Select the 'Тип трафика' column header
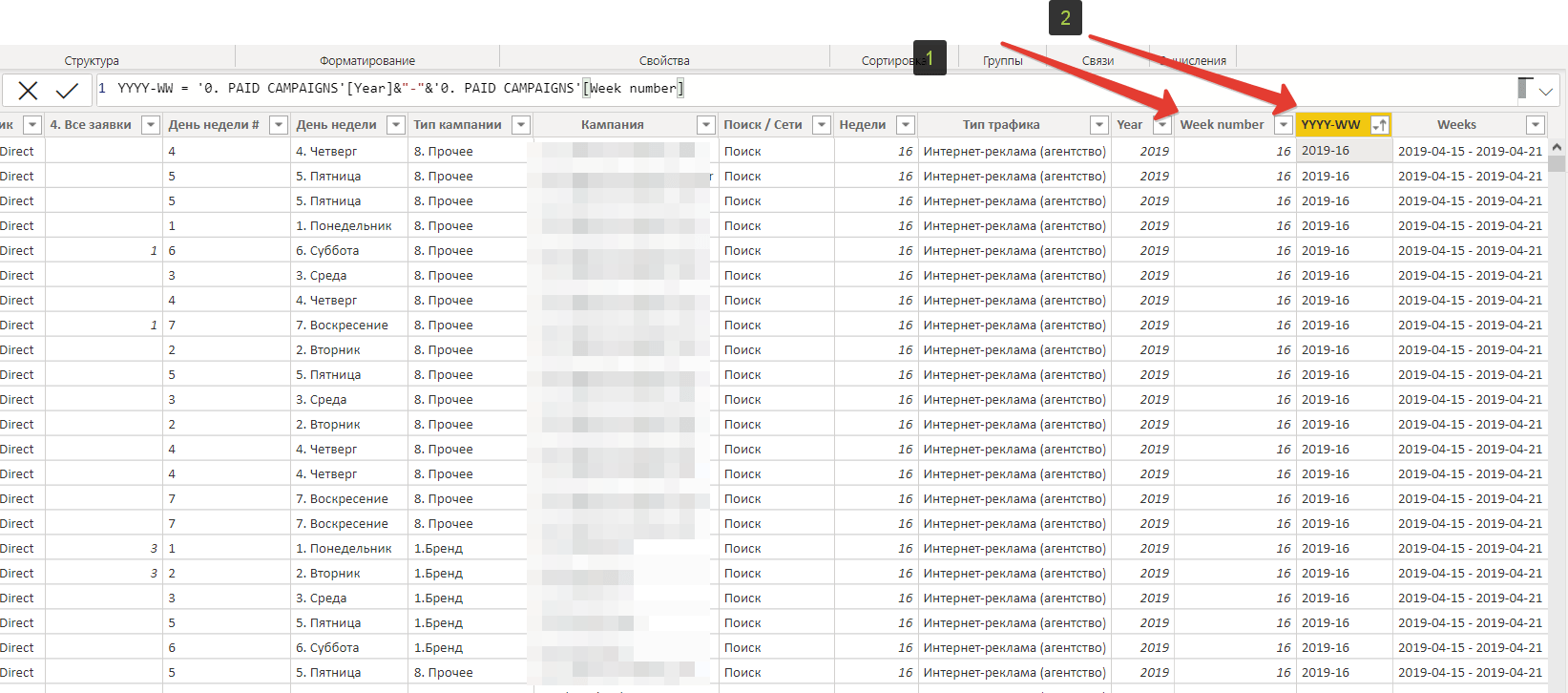The width and height of the screenshot is (1568, 693). click(x=1001, y=125)
